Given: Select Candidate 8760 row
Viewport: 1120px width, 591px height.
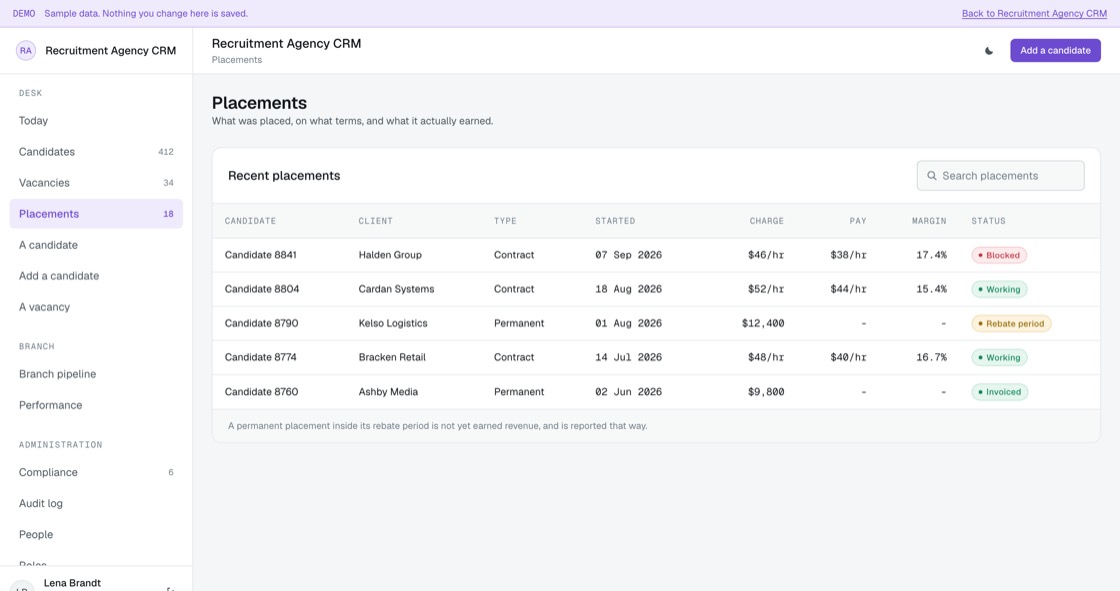Looking at the screenshot, I should pos(656,392).
